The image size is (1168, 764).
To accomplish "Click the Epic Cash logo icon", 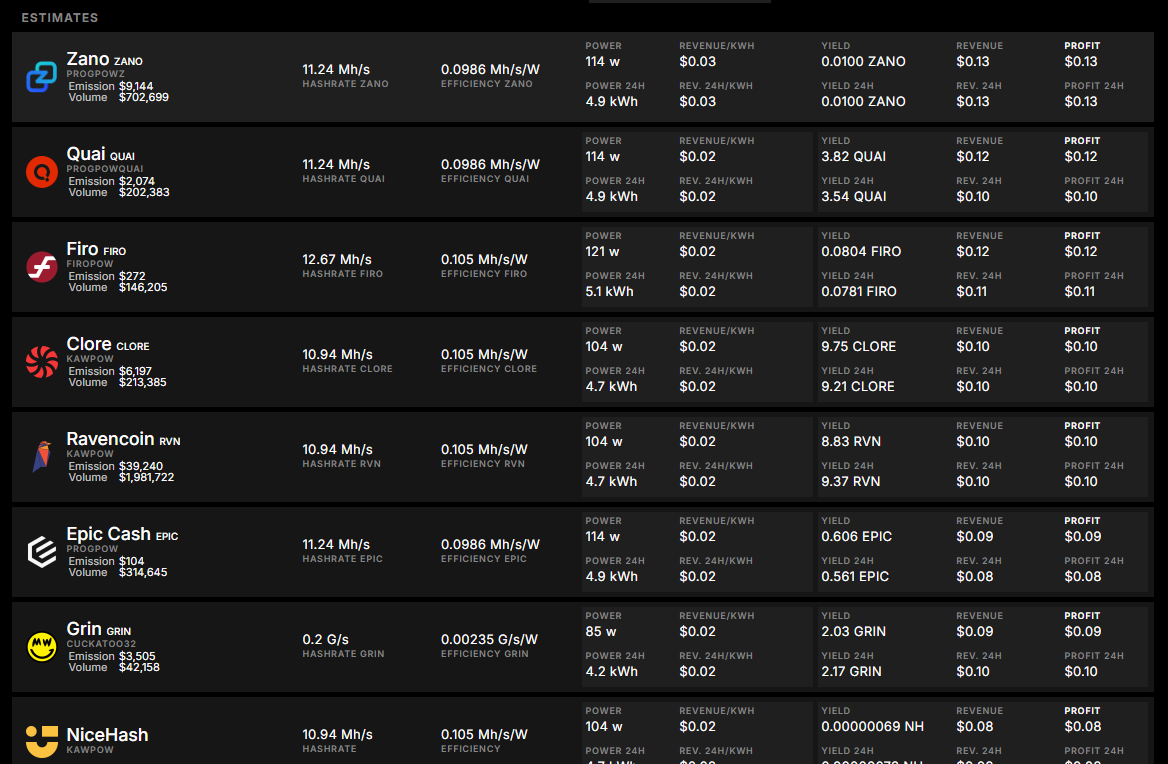I will point(42,552).
